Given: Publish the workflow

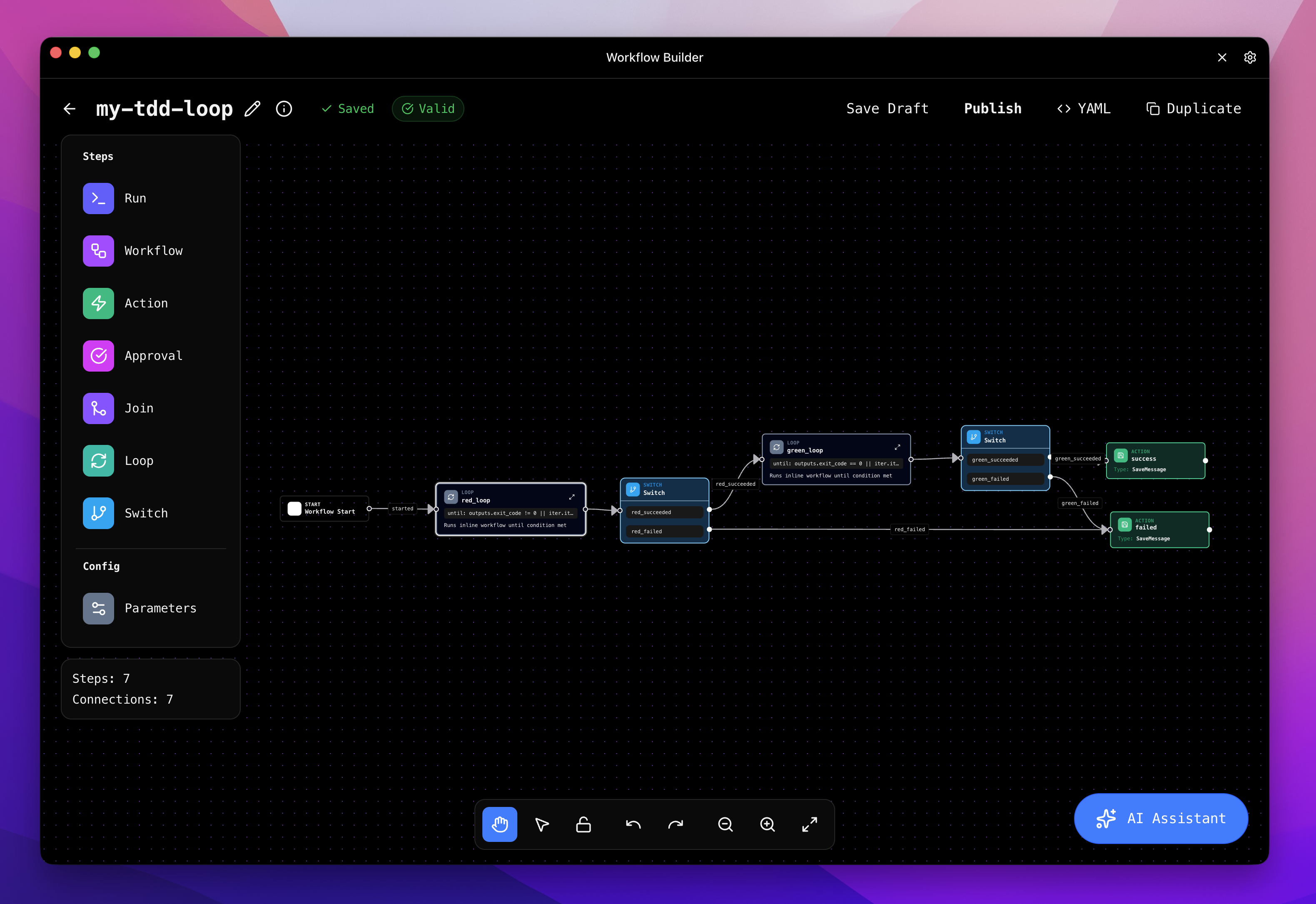Looking at the screenshot, I should 993,108.
